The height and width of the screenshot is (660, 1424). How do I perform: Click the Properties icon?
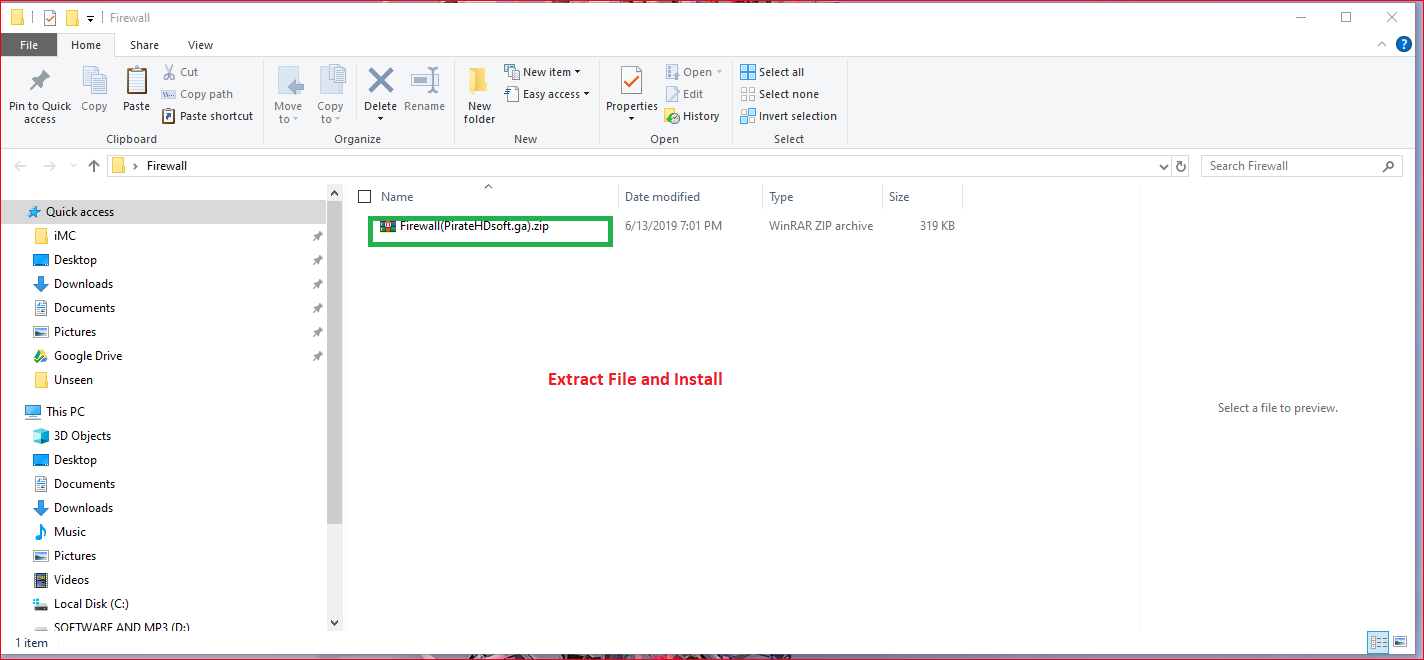click(x=631, y=80)
